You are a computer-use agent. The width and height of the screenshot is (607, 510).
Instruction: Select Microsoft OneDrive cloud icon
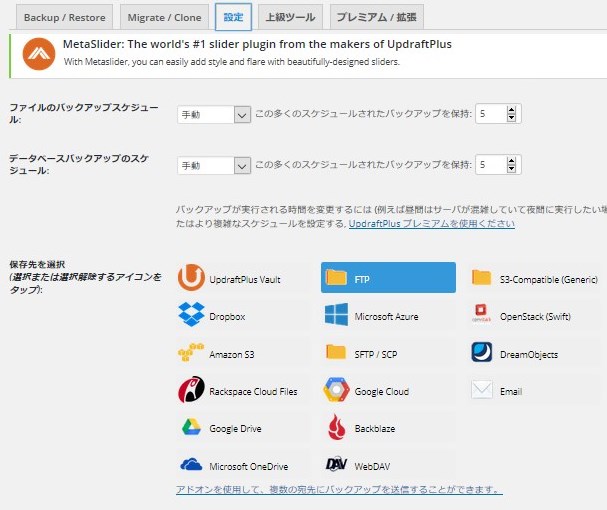click(x=191, y=465)
